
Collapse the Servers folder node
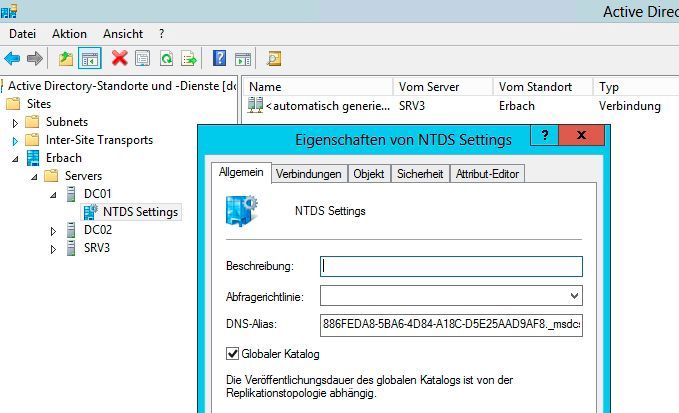point(34,177)
